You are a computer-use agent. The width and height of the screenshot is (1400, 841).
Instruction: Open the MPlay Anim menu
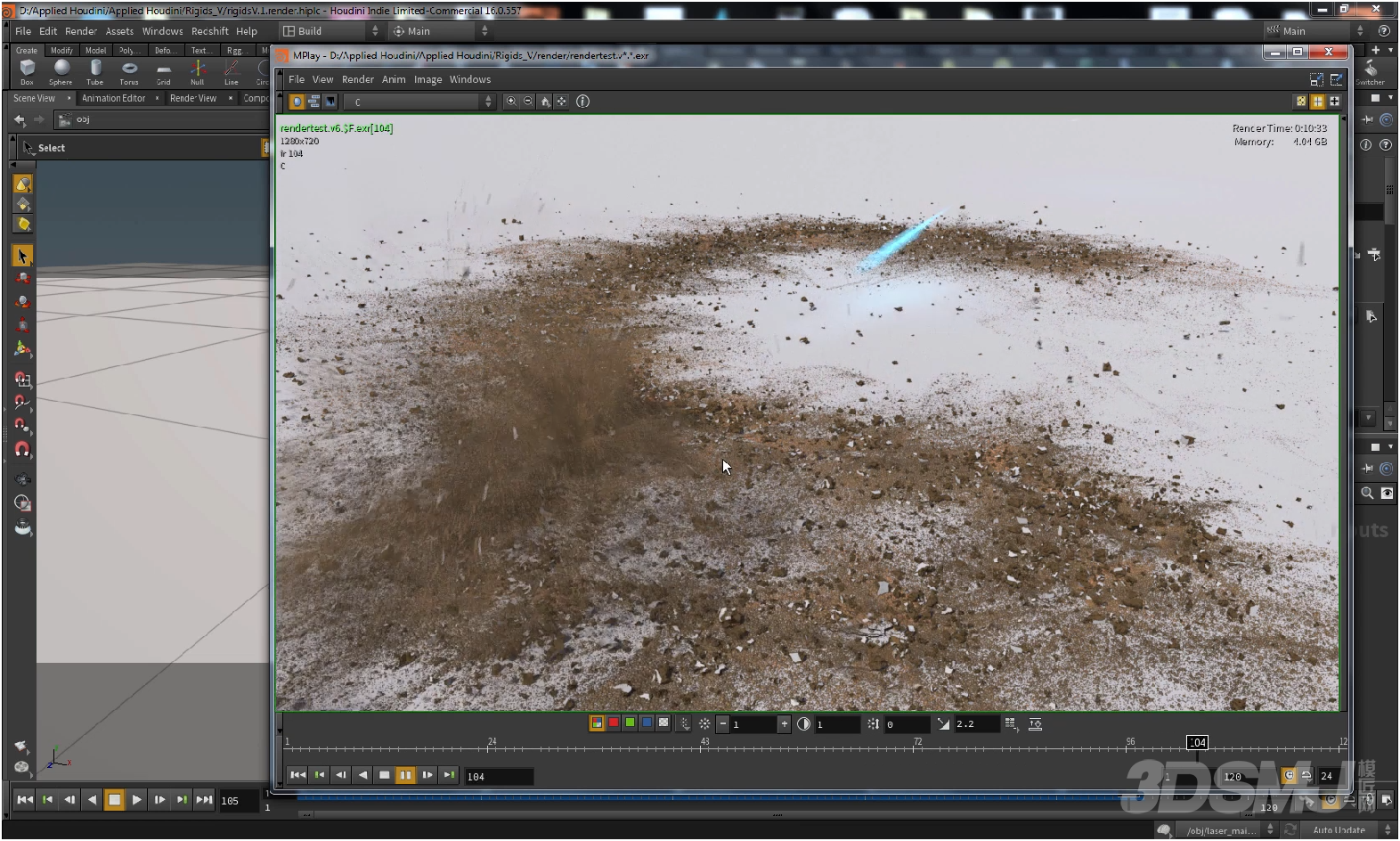394,79
